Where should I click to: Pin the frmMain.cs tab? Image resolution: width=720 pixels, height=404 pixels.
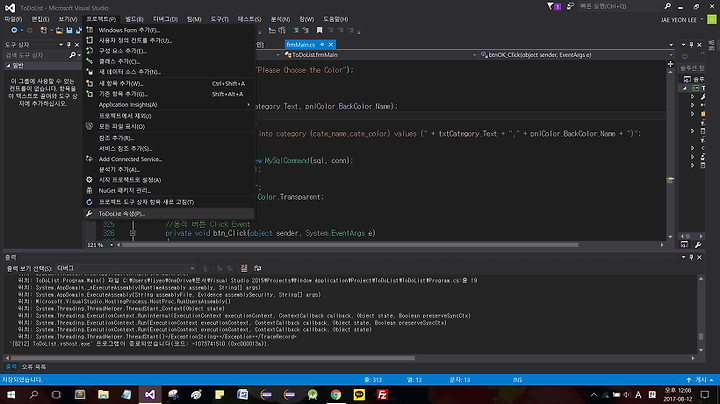click(x=322, y=45)
